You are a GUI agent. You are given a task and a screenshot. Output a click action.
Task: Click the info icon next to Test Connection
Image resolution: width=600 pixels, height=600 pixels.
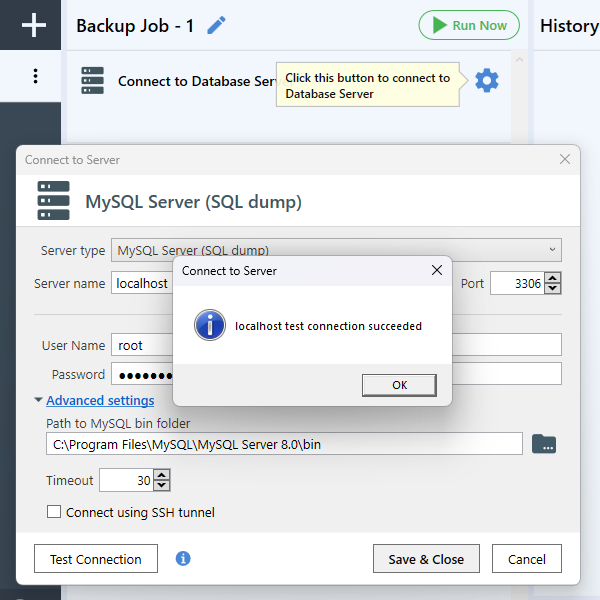[x=183, y=558]
